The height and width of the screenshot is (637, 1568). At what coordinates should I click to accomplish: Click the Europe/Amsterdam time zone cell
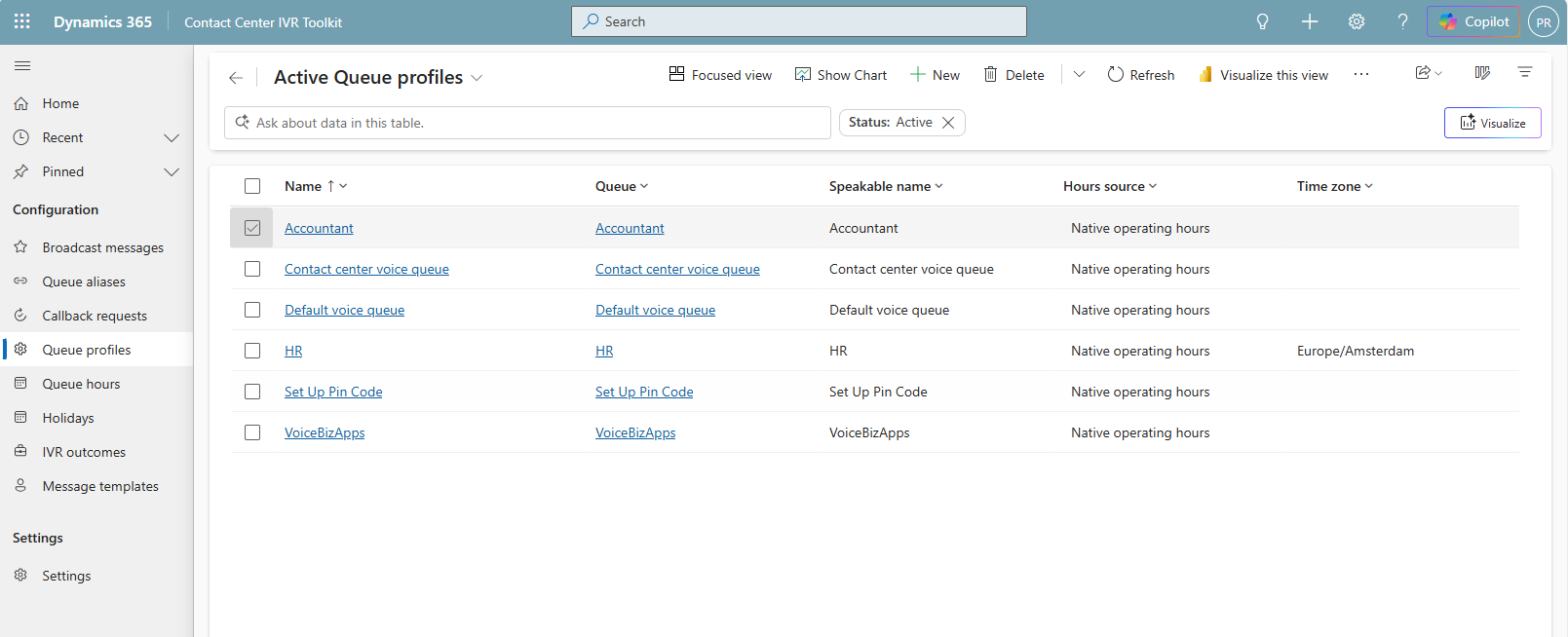1355,351
